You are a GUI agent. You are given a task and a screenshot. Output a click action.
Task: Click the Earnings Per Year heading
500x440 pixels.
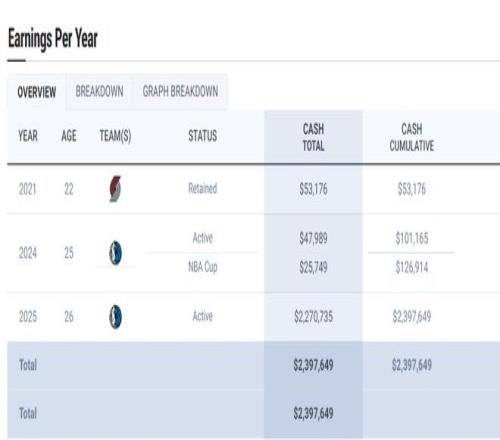(53, 39)
